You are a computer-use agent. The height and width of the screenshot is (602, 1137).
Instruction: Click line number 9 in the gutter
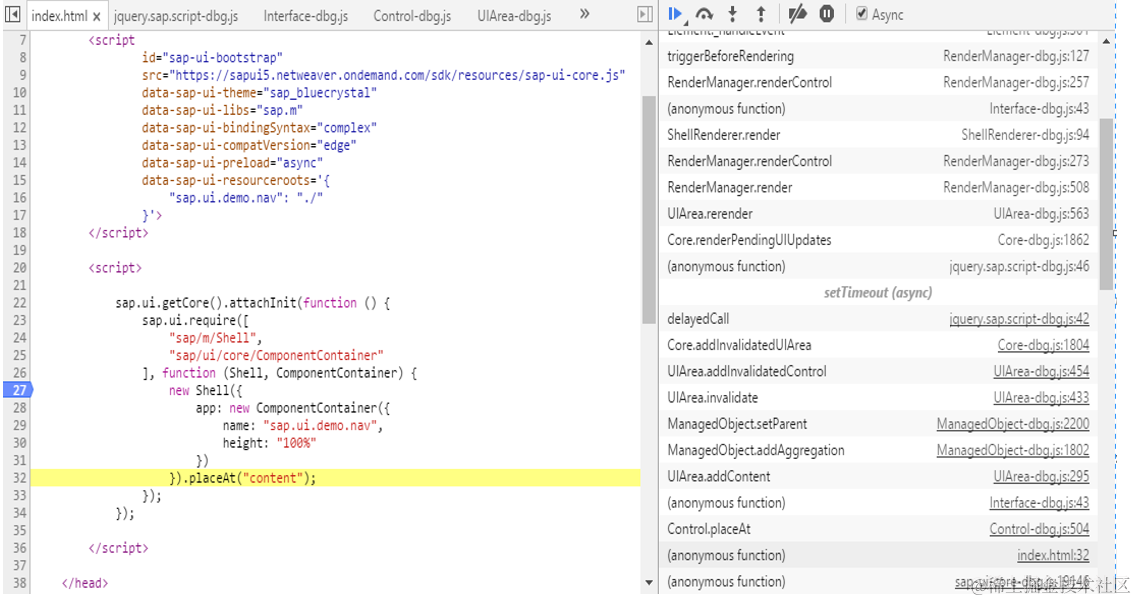coord(23,75)
